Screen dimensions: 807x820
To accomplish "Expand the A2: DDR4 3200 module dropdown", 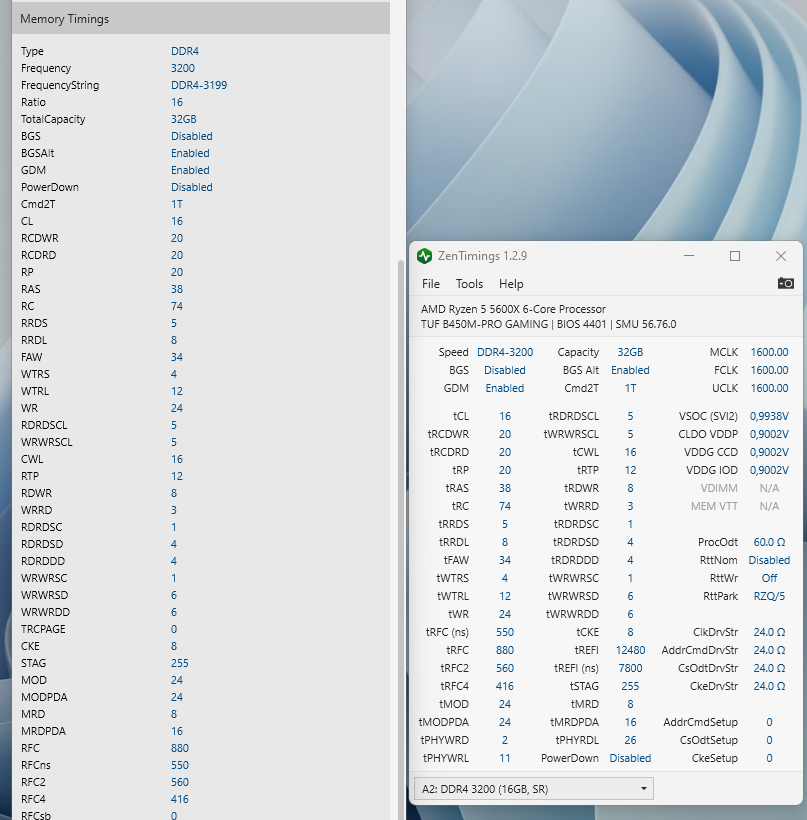I will pos(533,789).
